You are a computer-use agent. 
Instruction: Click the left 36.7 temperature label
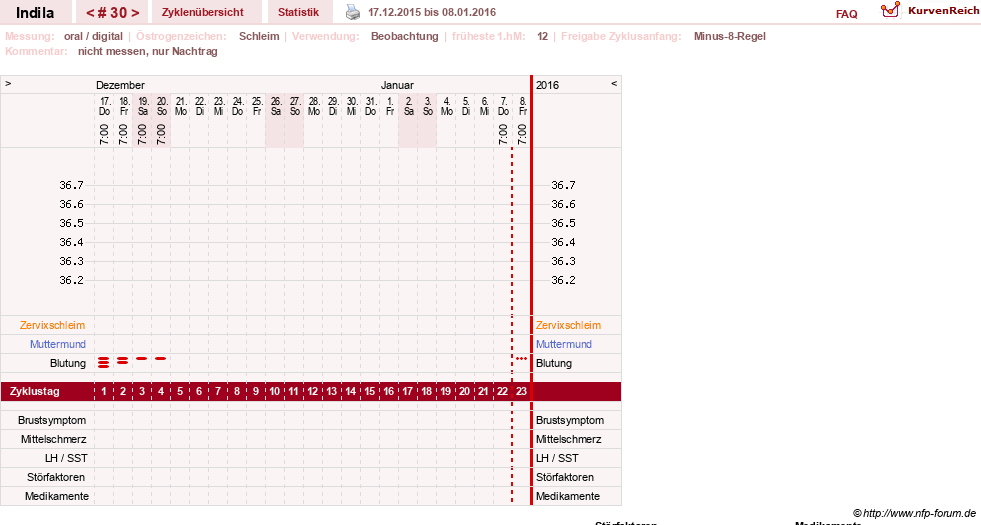(71, 185)
